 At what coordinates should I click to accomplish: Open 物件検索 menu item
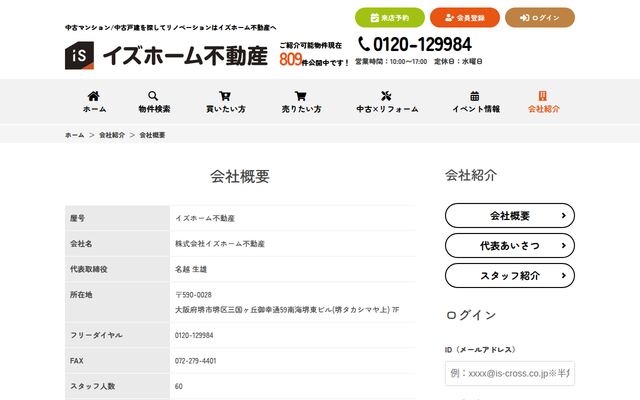tap(154, 109)
